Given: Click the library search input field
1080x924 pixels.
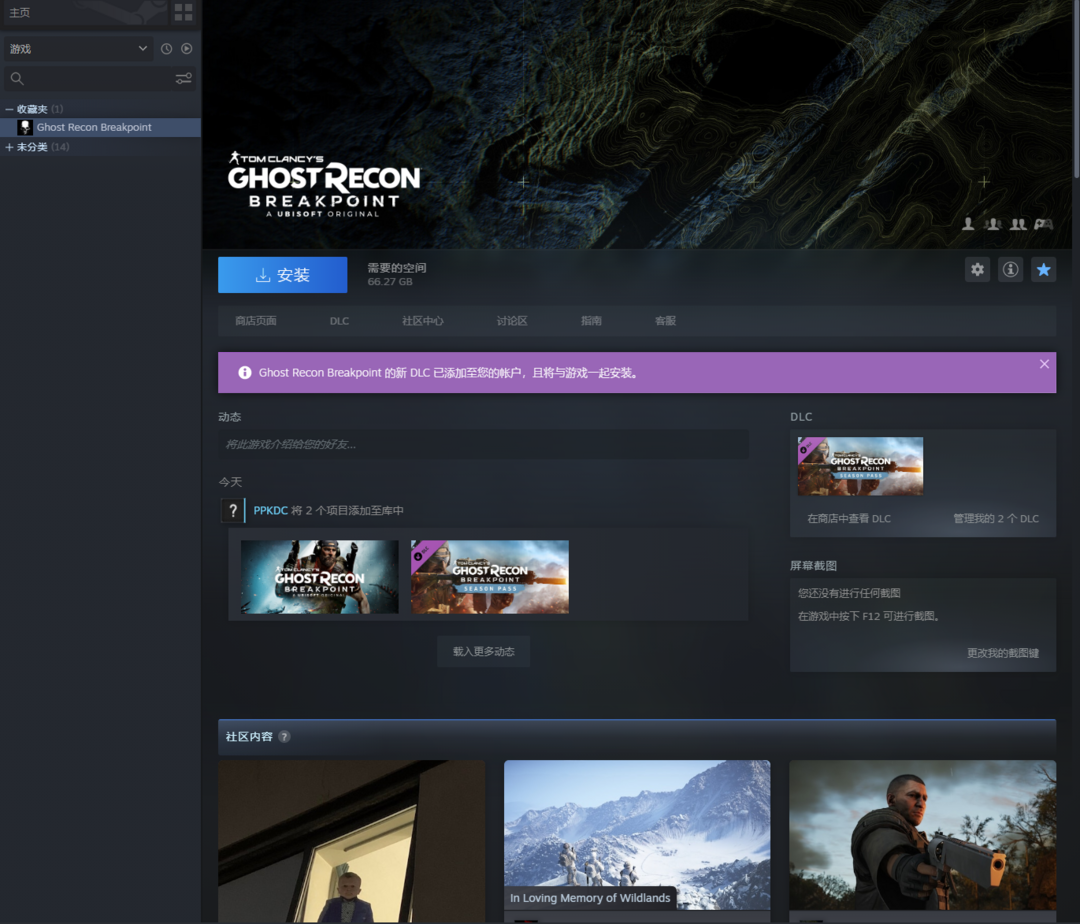Looking at the screenshot, I should (100, 78).
